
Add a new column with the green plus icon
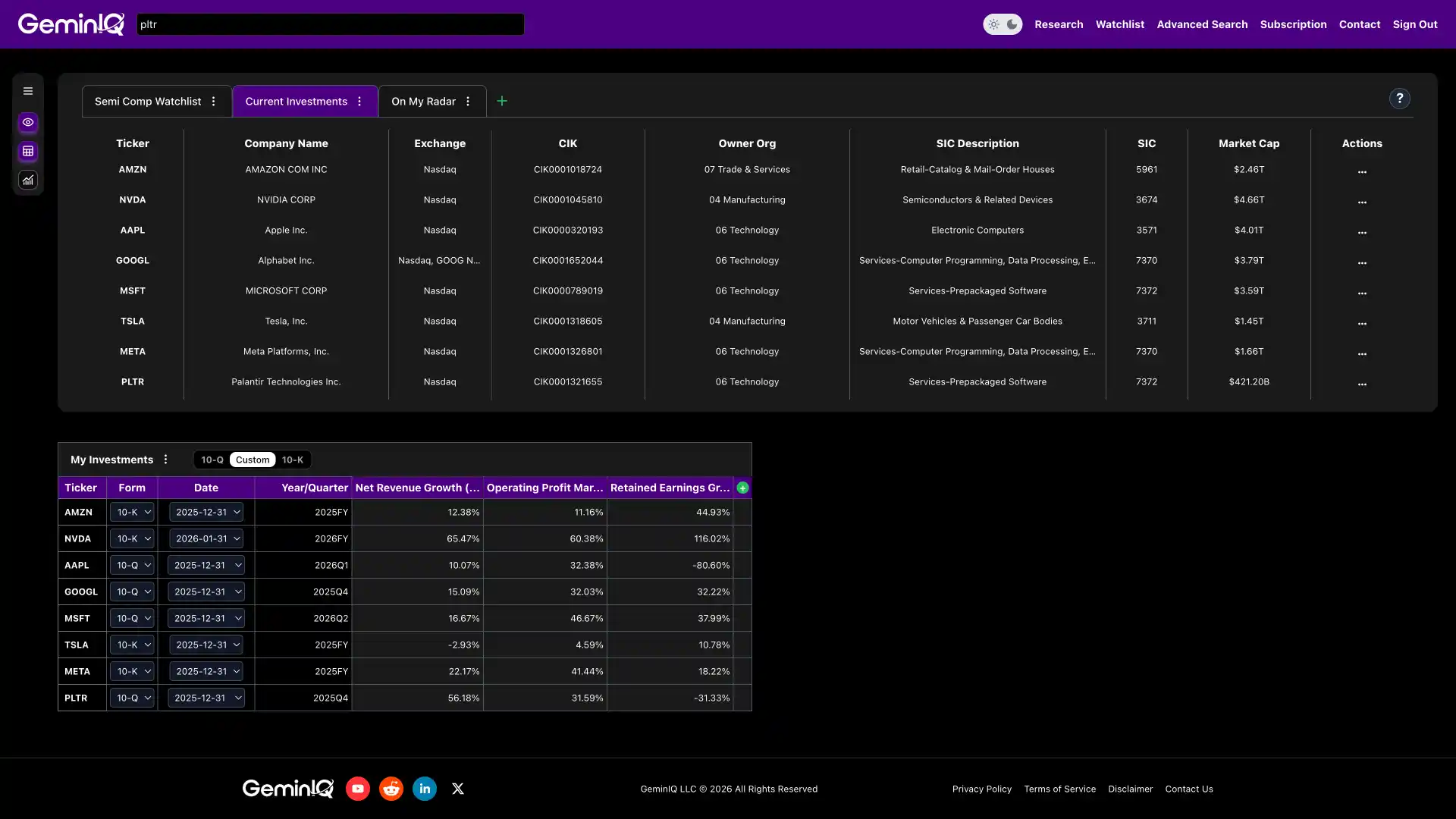pyautogui.click(x=742, y=488)
